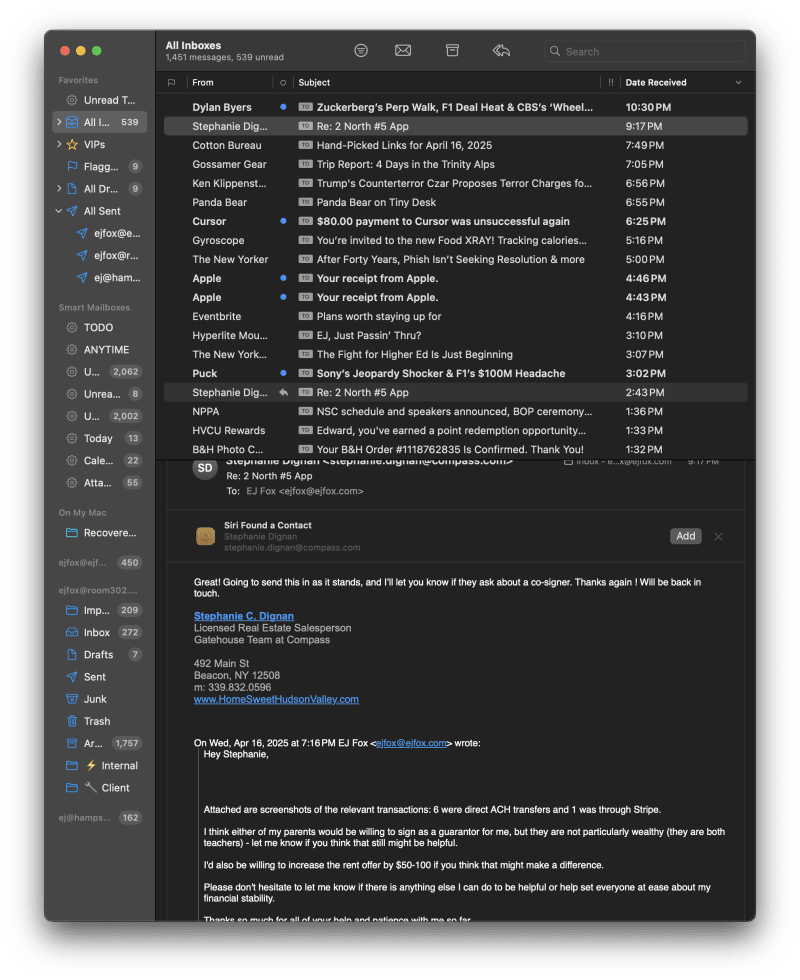Toggle the unread dot on Puck's message
800x980 pixels.
(x=284, y=373)
